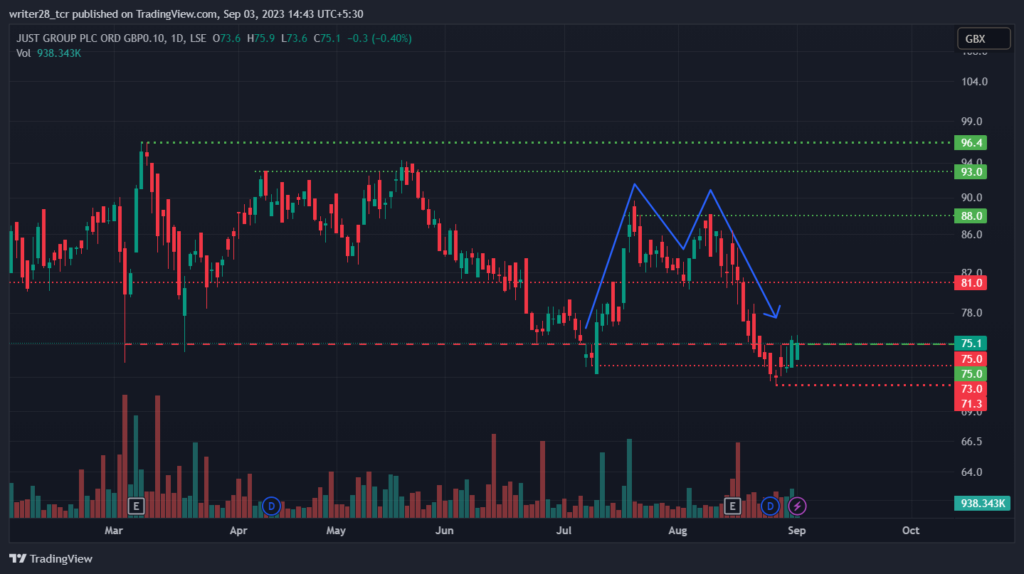
Task: Click the -0.3 (-0.40%) change value
Action: pyautogui.click(x=379, y=39)
